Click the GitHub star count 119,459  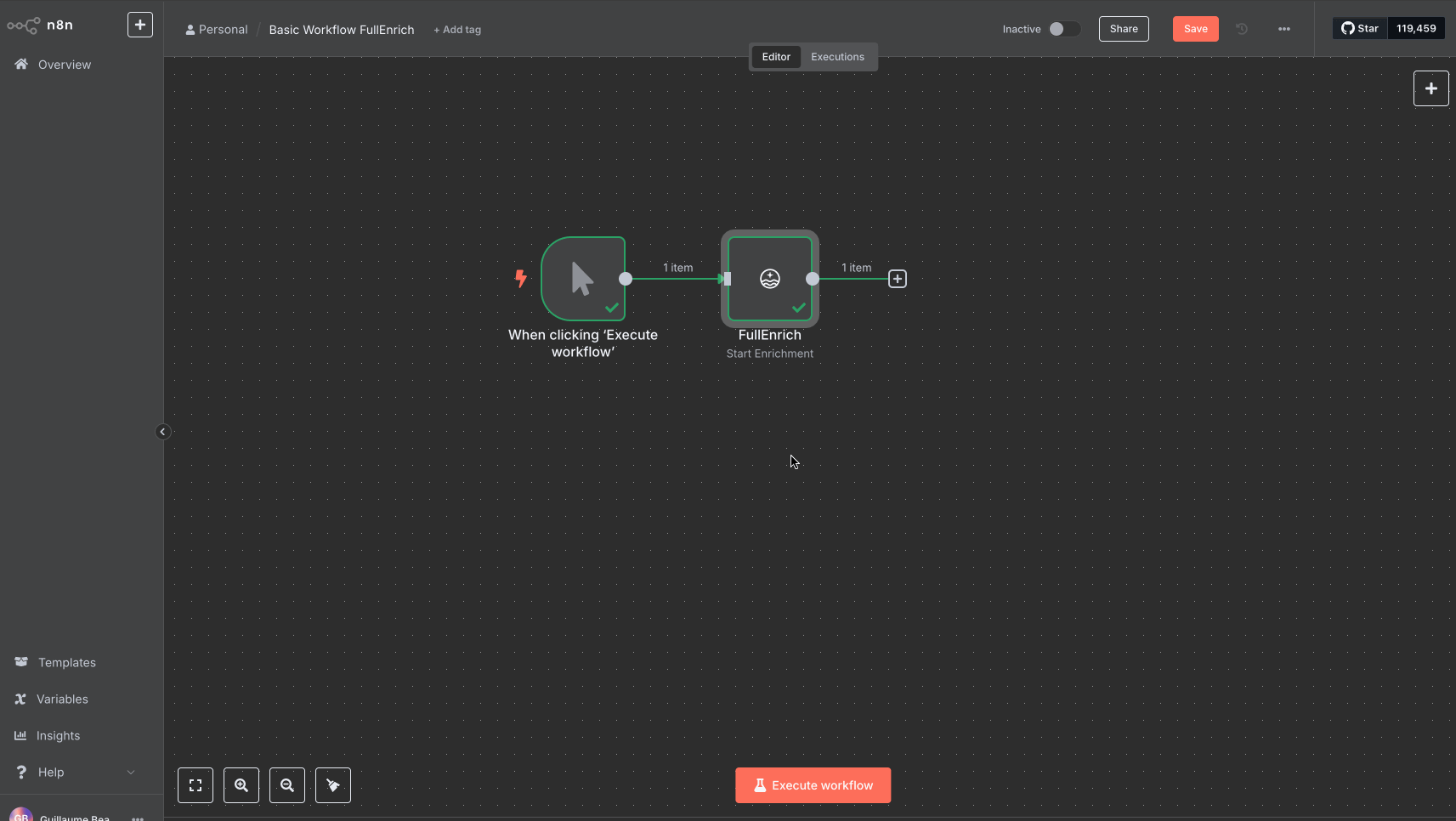[1416, 29]
